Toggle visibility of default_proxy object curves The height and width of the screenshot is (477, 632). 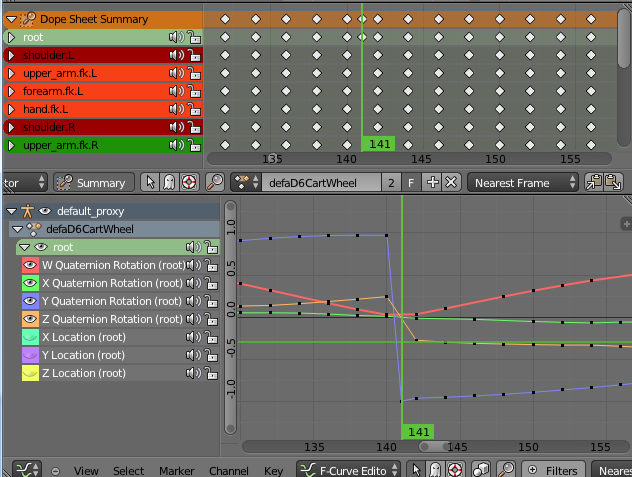(x=45, y=211)
